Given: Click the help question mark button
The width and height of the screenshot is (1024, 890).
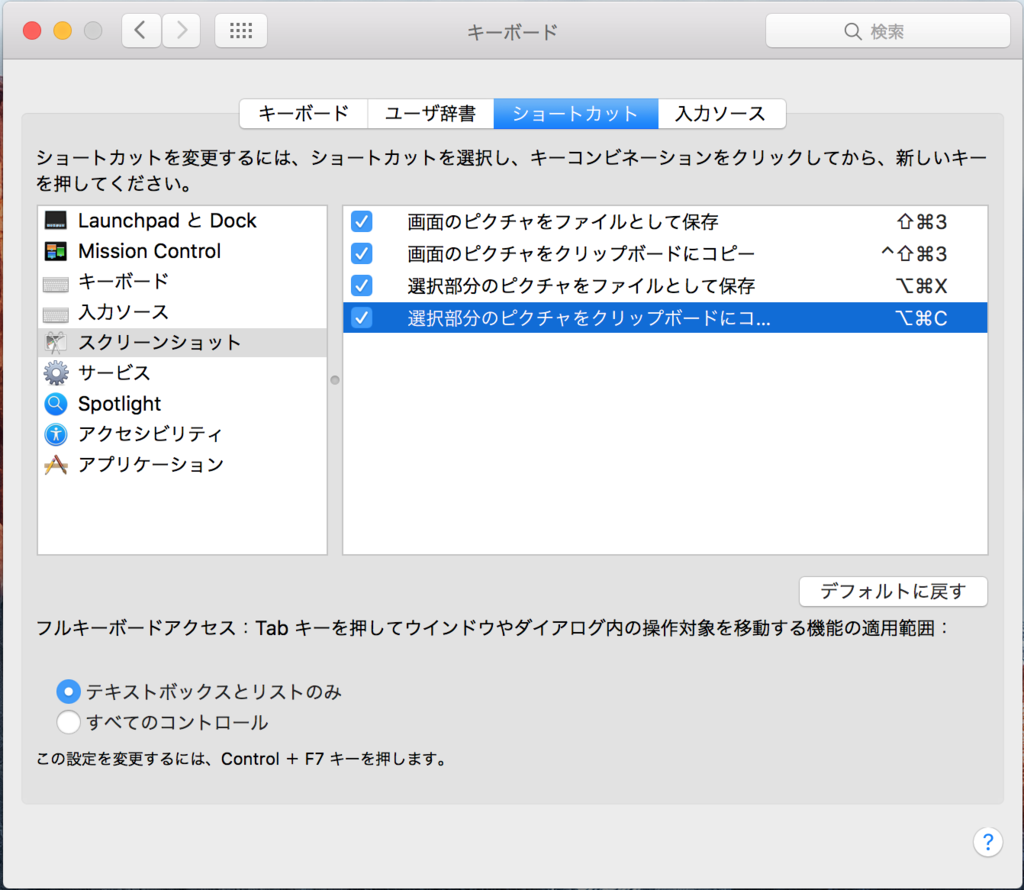Looking at the screenshot, I should pos(987,841).
